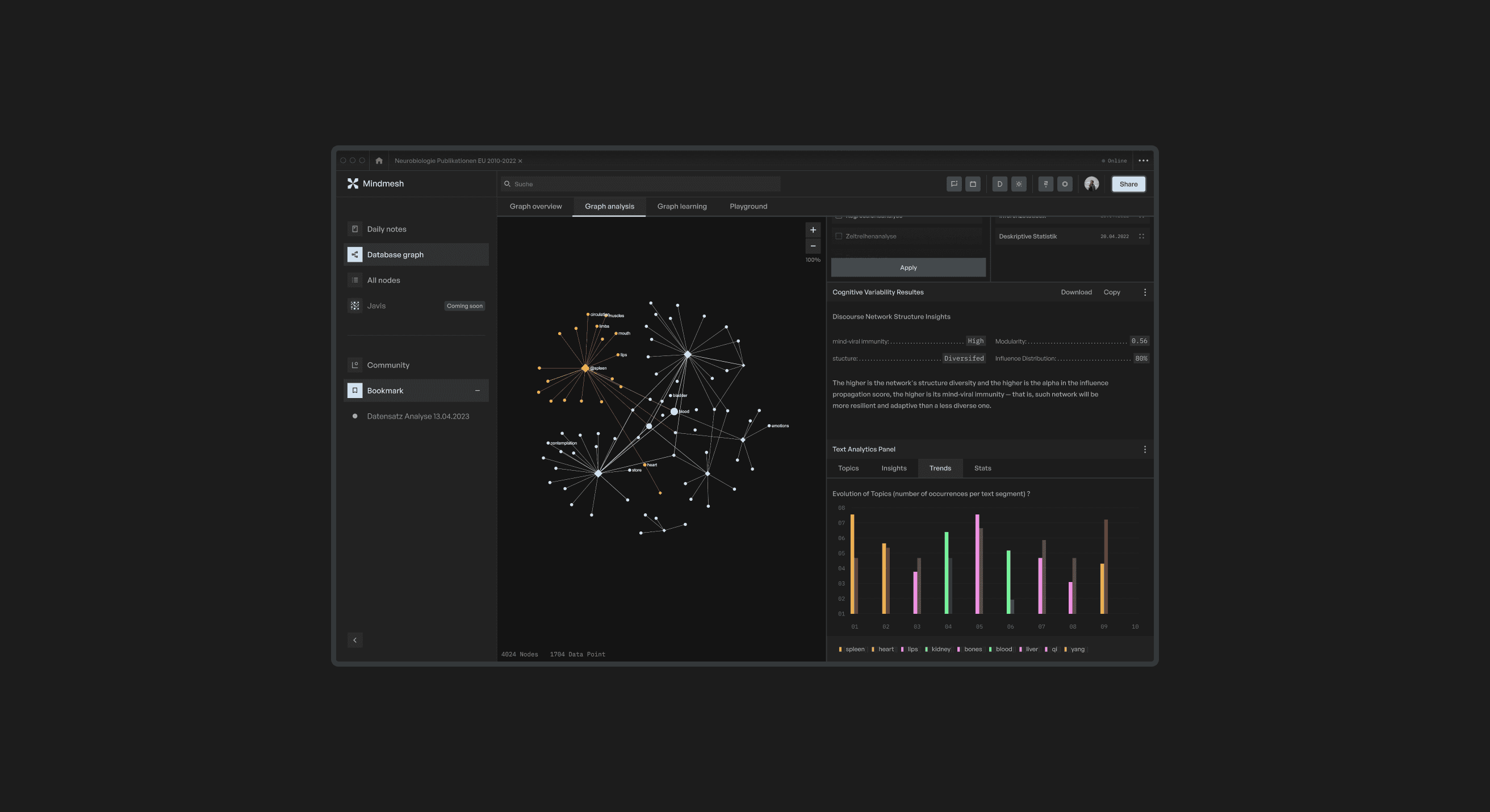The width and height of the screenshot is (1490, 812).
Task: Click the user avatar picture
Action: [x=1091, y=184]
